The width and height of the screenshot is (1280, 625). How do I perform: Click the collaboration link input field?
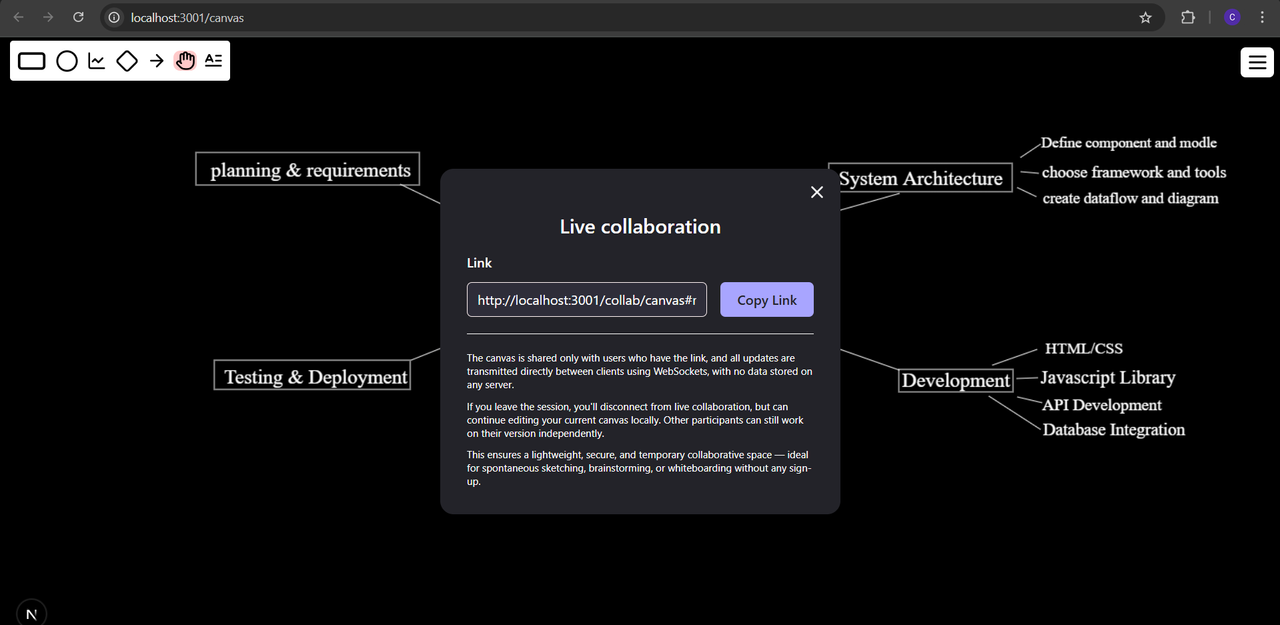click(x=587, y=300)
